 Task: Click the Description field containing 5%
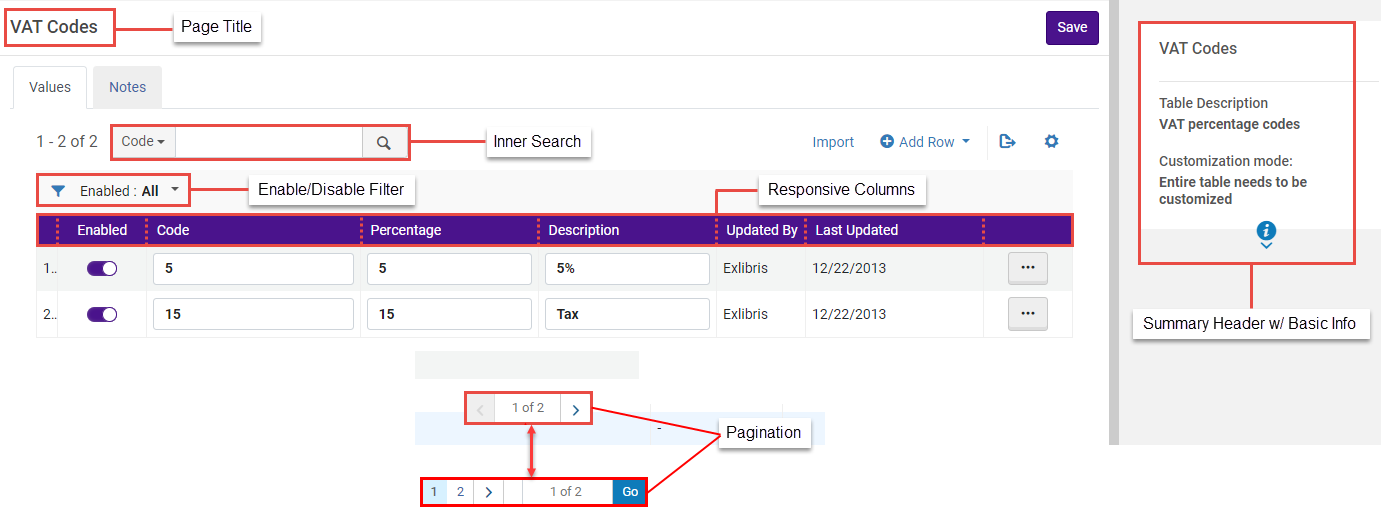pyautogui.click(x=627, y=269)
